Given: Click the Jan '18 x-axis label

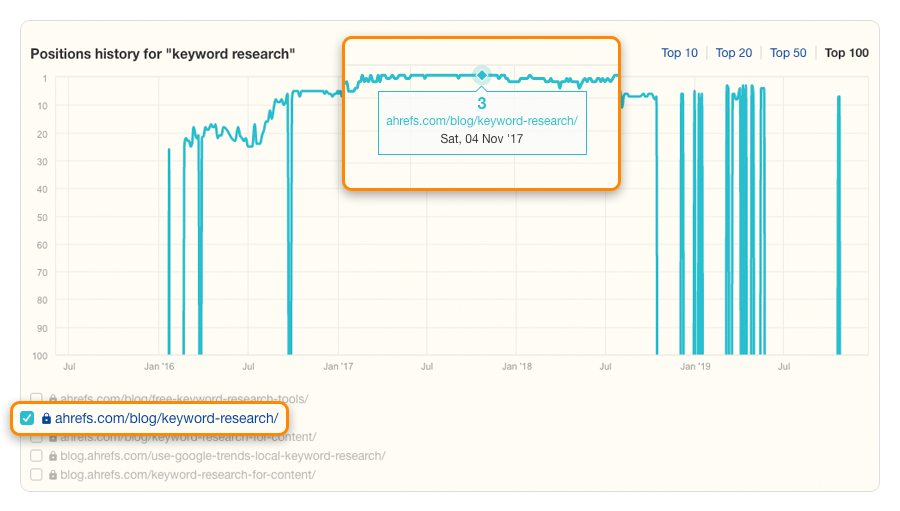Looking at the screenshot, I should point(517,366).
